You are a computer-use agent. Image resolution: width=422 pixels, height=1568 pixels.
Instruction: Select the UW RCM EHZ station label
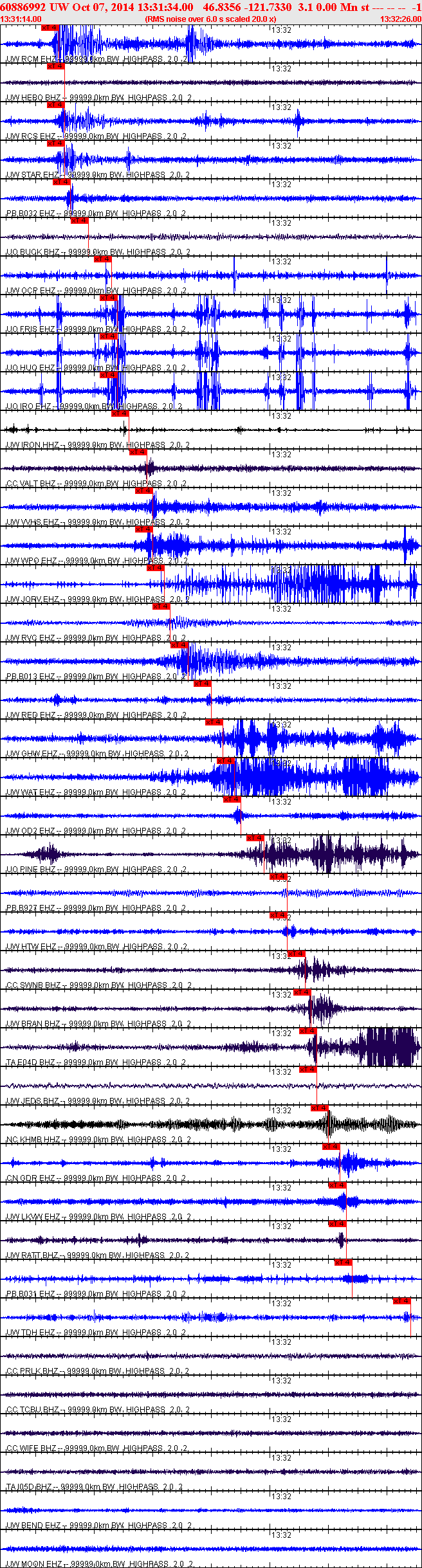pyautogui.click(x=32, y=59)
